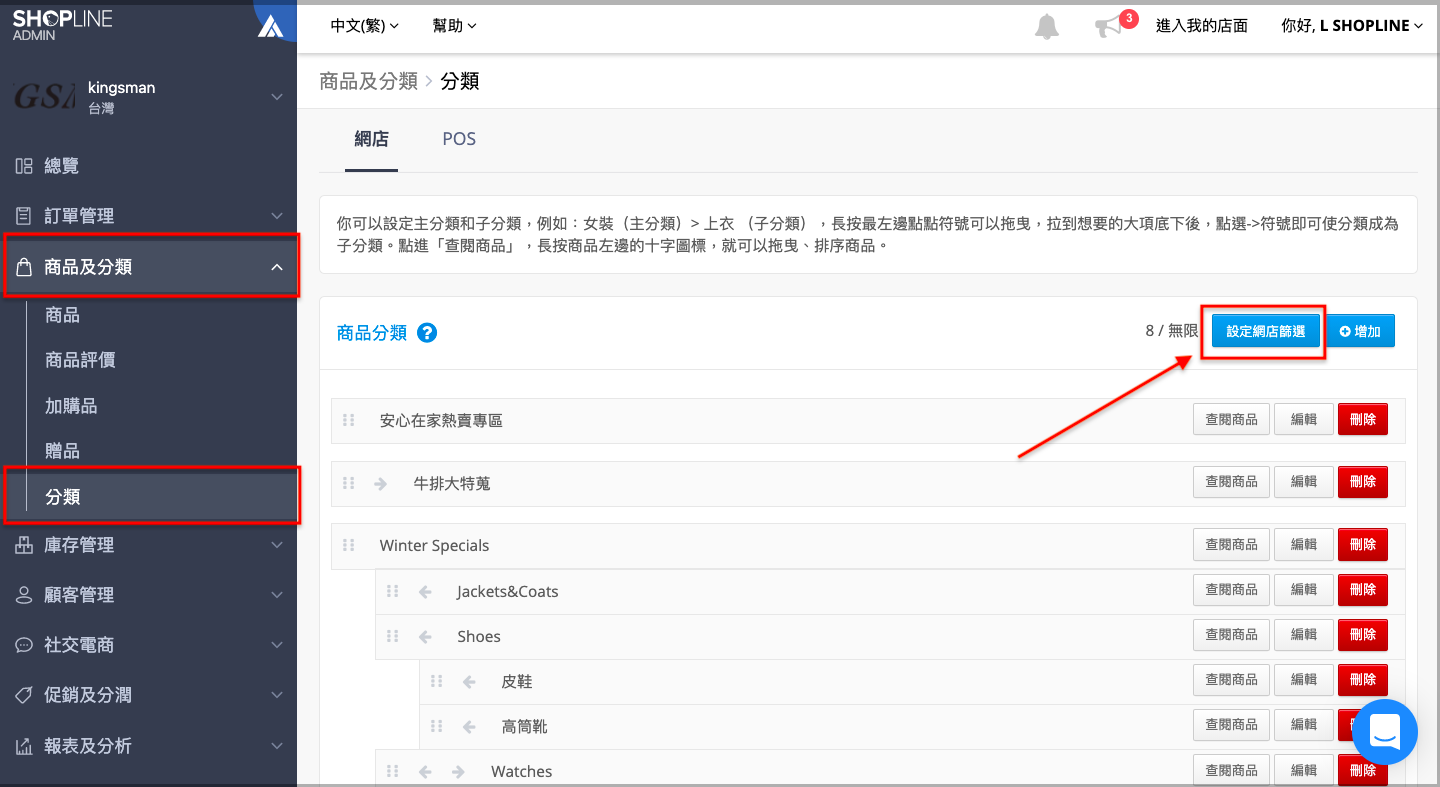Viewport: 1440px width, 787px height.
Task: Expand the 庫存管理 menu chevron
Action: 277,545
